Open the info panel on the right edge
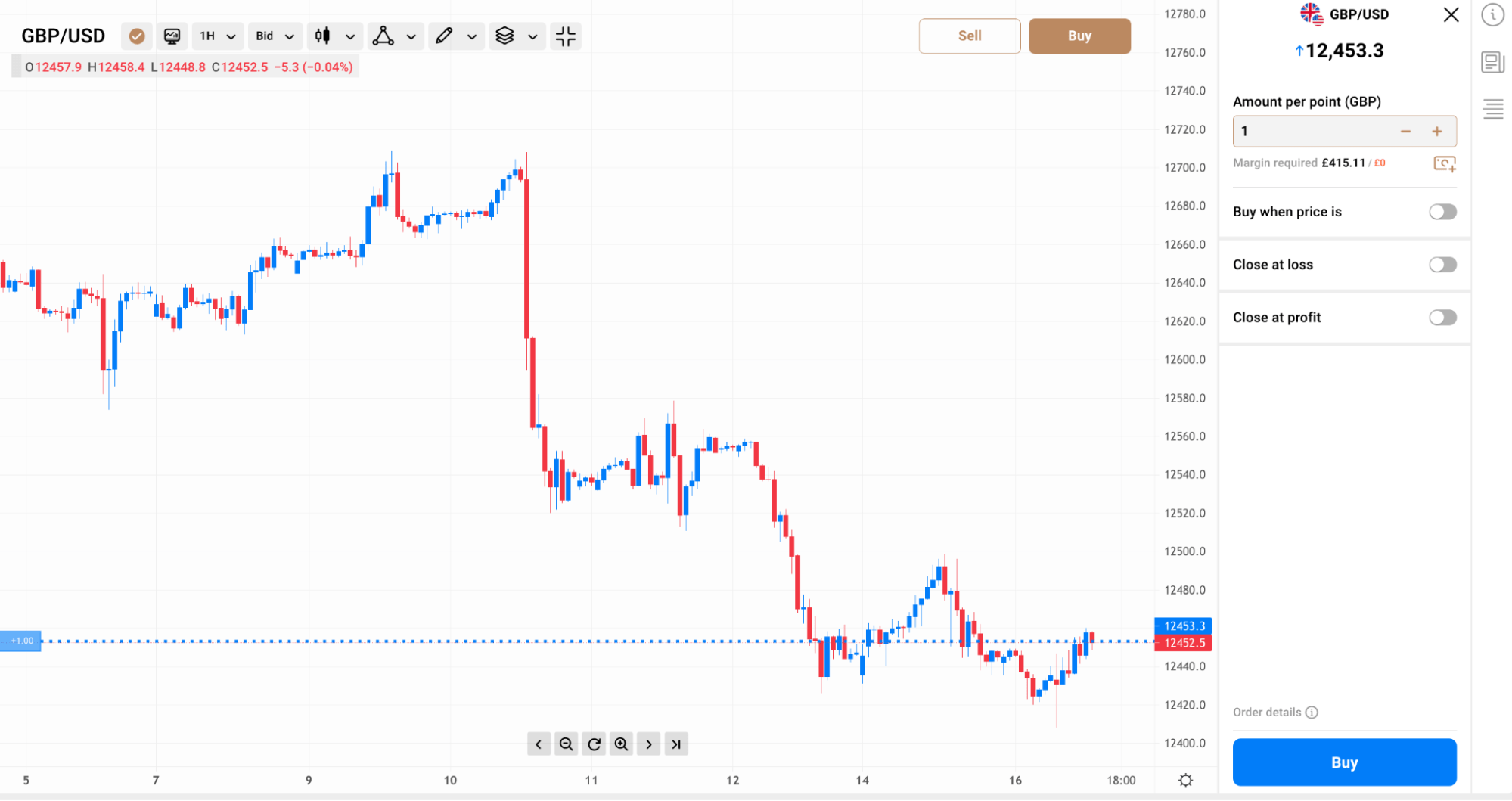The width and height of the screenshot is (1512, 801). click(1492, 15)
